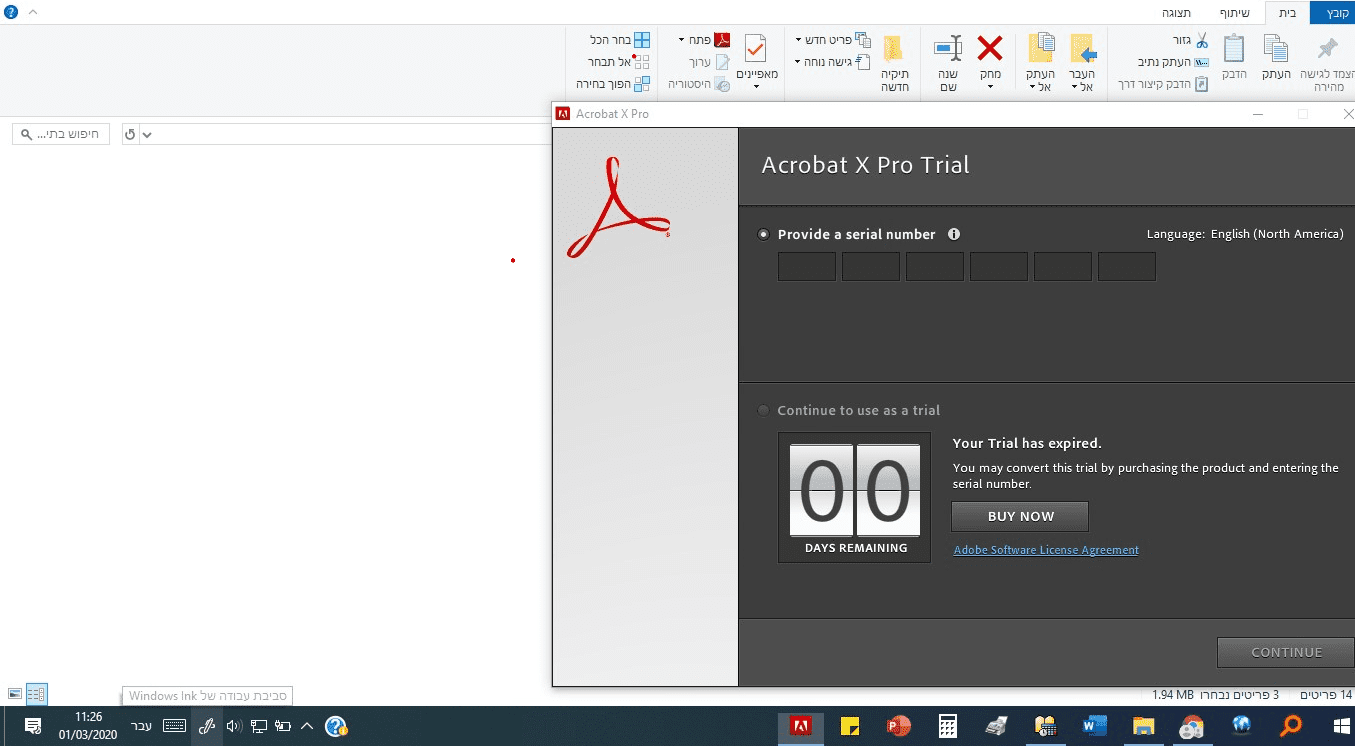Open Chrome from the taskbar
Viewport: 1355px width, 746px height.
(1192, 726)
